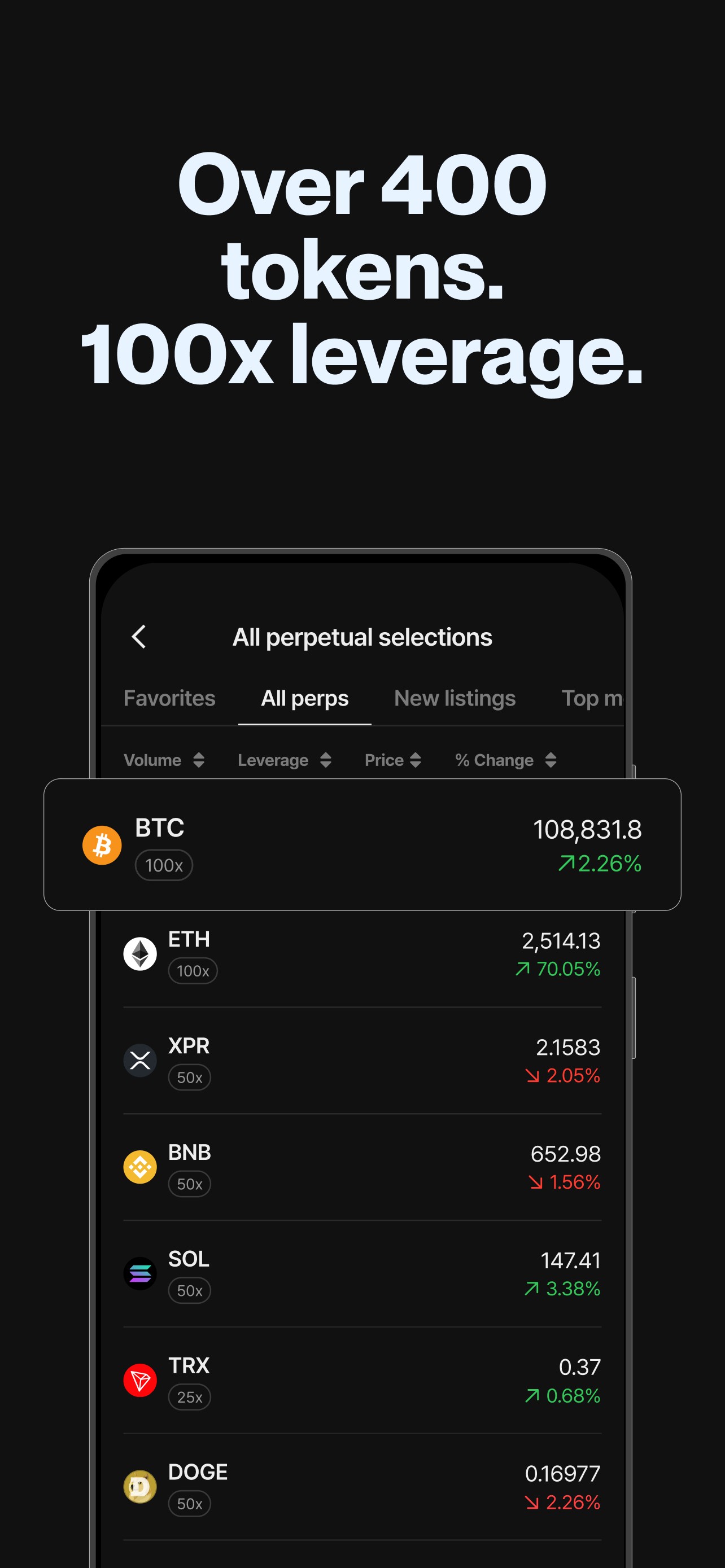Tap the Dogecoin icon
This screenshot has width=725, height=1568.
(140, 1486)
